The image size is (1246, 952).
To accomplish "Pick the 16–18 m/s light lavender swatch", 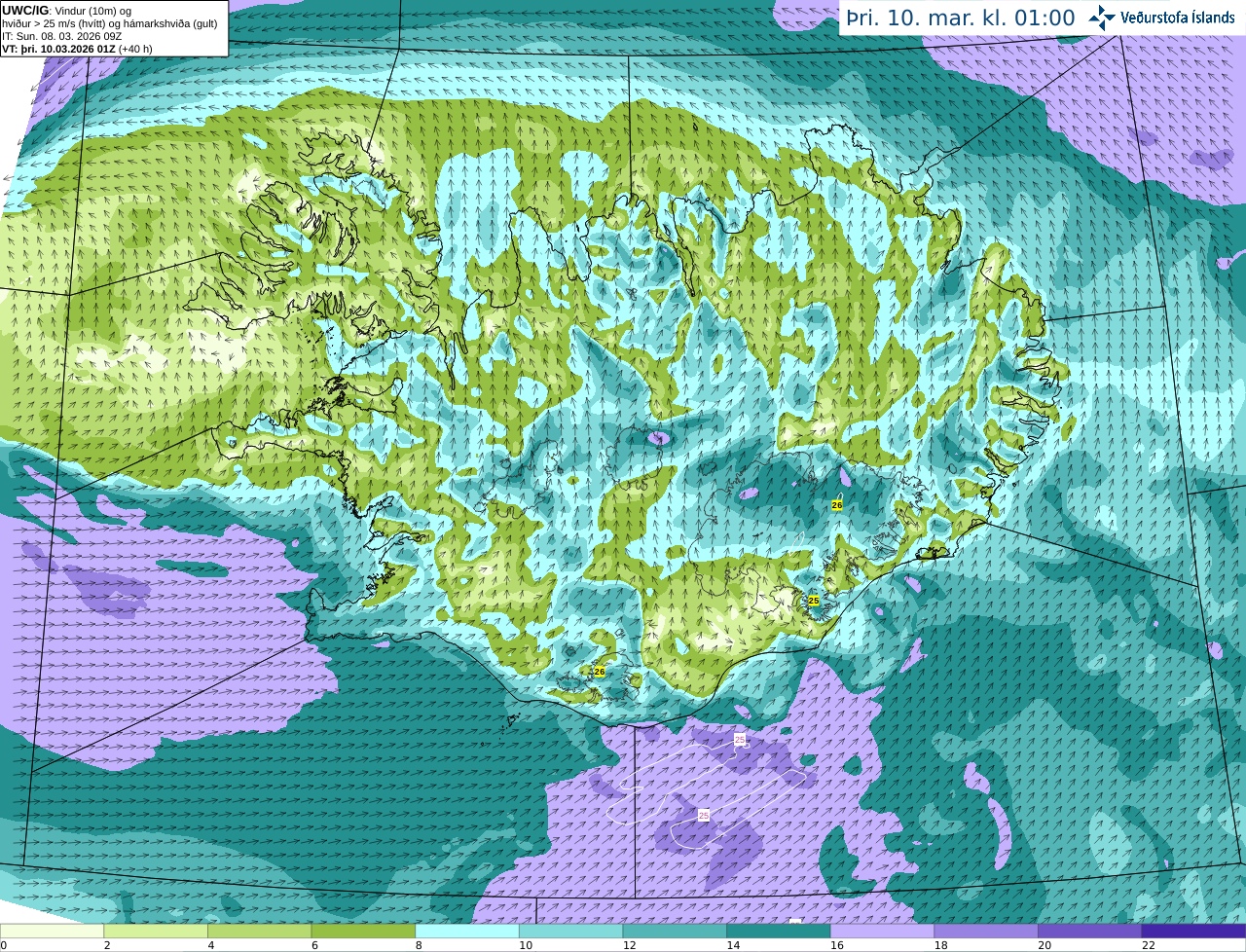I will click(x=882, y=931).
